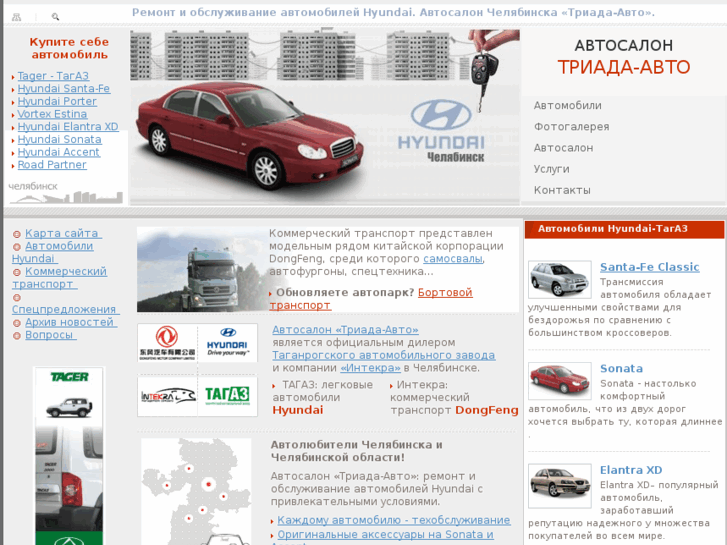This screenshot has height=545, width=727.
Task: Click the magnifier search icon
Action: [55, 17]
